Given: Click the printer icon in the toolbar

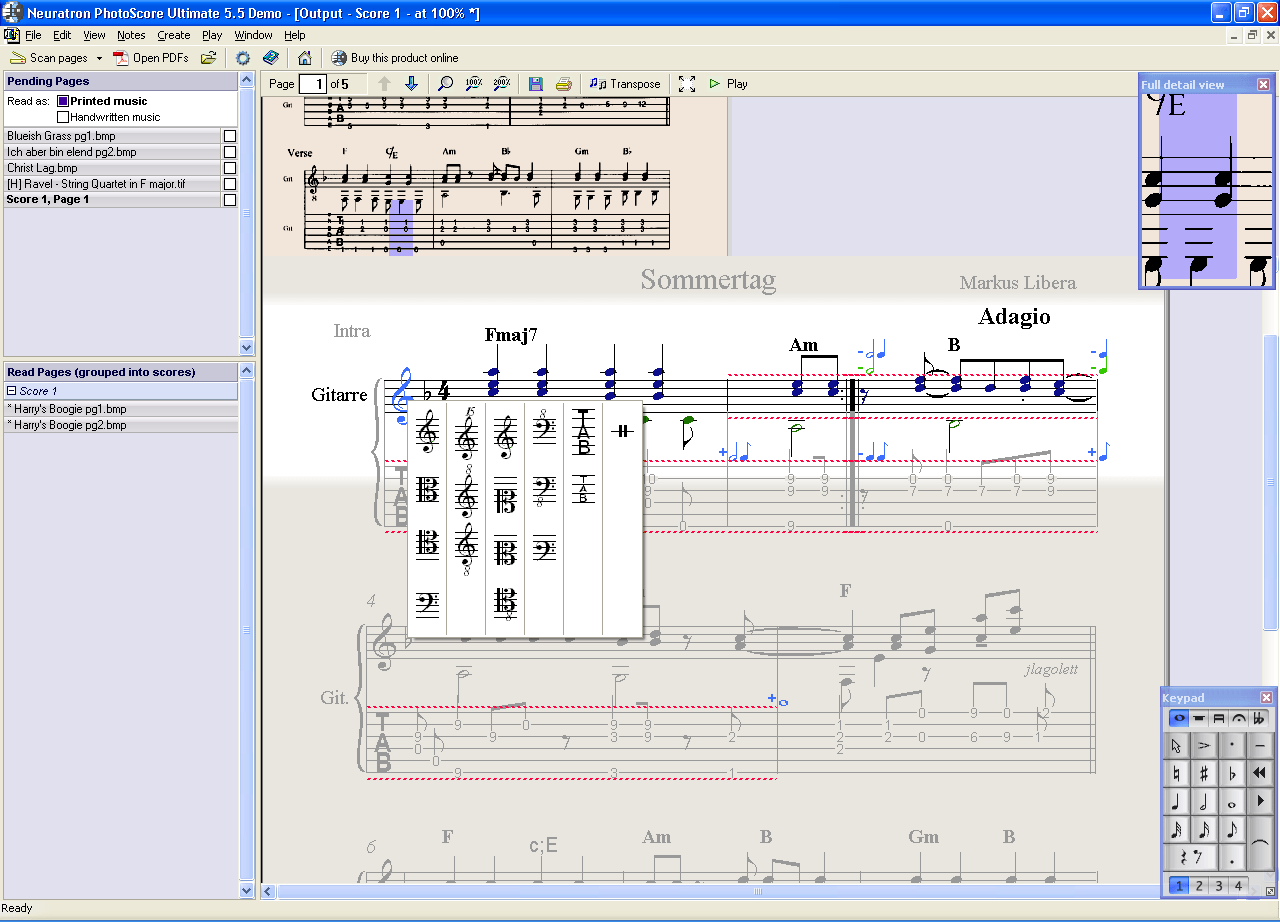Looking at the screenshot, I should click(x=564, y=84).
